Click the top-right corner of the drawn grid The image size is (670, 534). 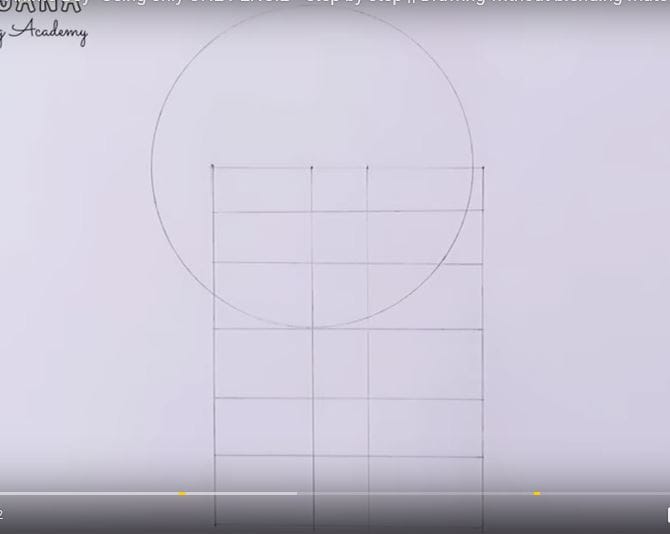click(x=484, y=167)
